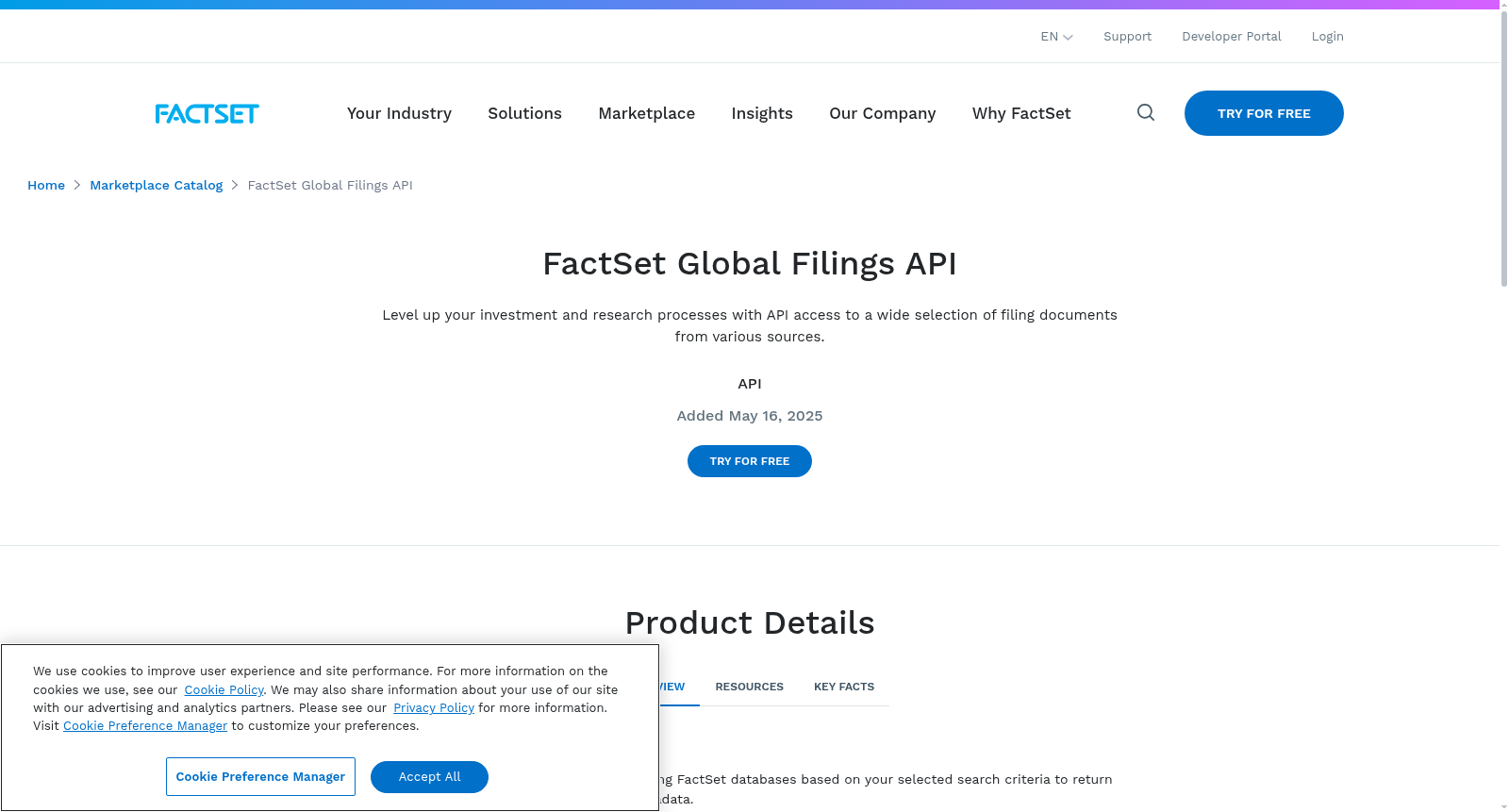Open the Why FactSet menu

coord(1021,113)
